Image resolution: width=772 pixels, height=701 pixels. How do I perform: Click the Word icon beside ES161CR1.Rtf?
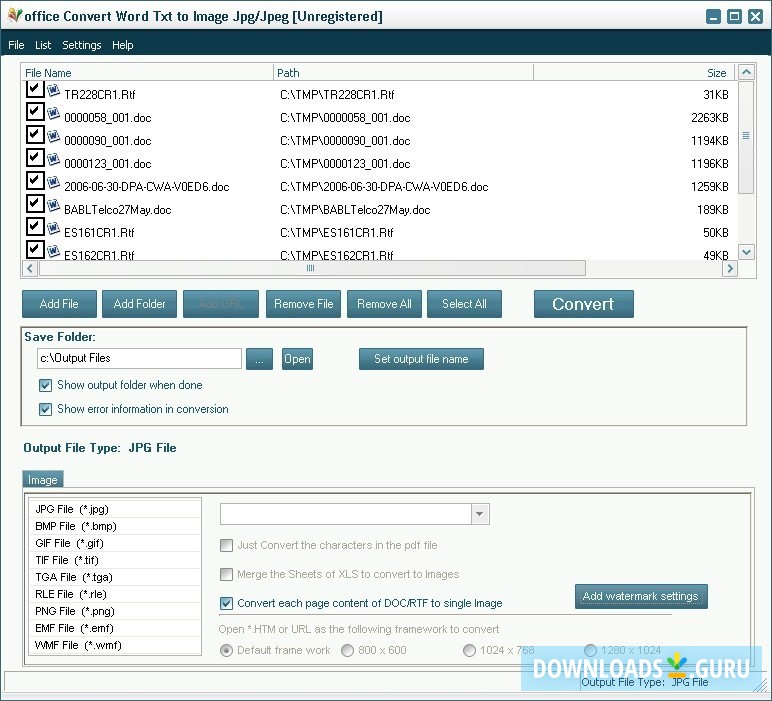click(53, 229)
